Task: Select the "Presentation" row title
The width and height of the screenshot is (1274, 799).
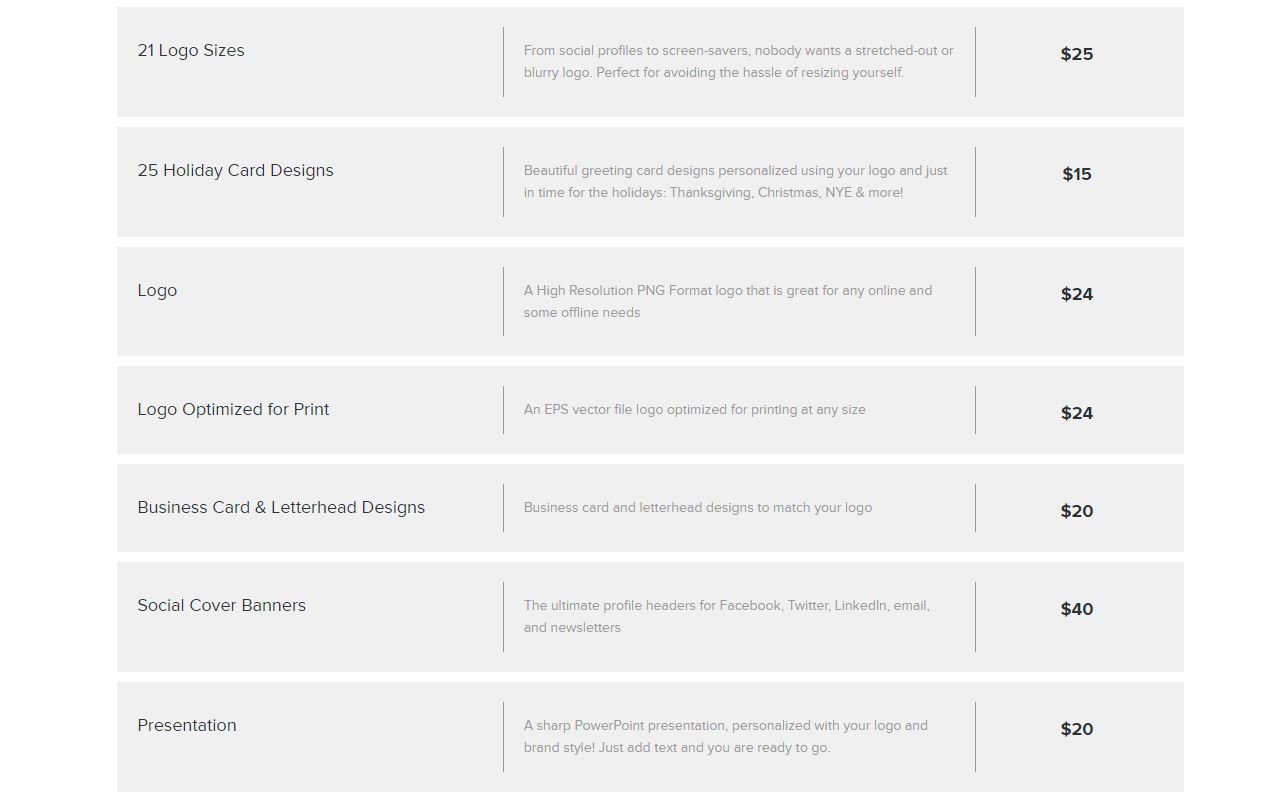Action: coord(187,726)
